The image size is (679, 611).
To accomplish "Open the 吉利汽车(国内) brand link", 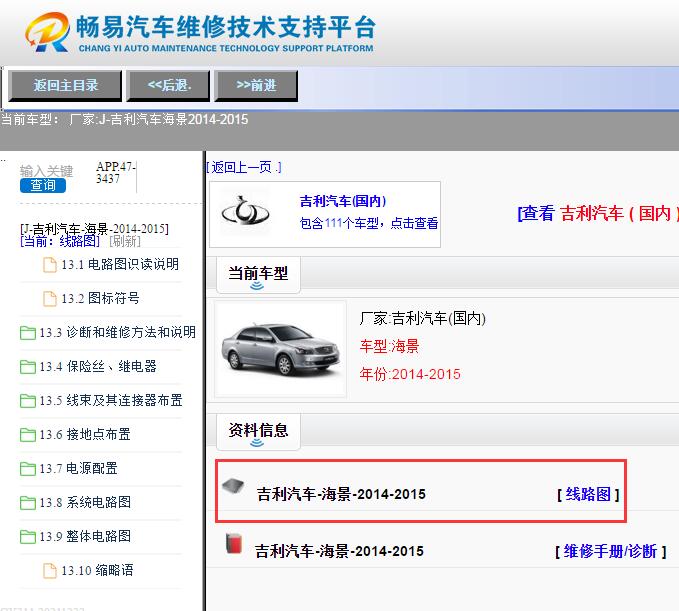I will point(343,201).
